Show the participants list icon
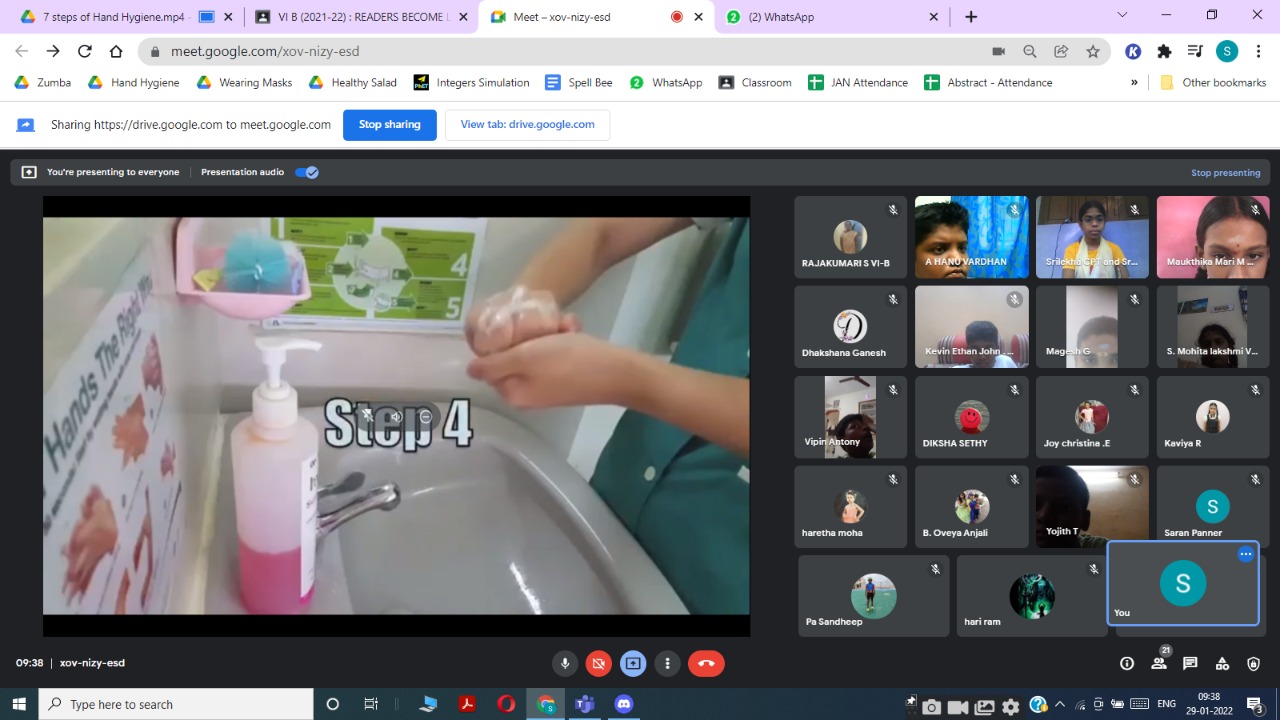Screen dimensions: 1280x720 pos(1158,663)
